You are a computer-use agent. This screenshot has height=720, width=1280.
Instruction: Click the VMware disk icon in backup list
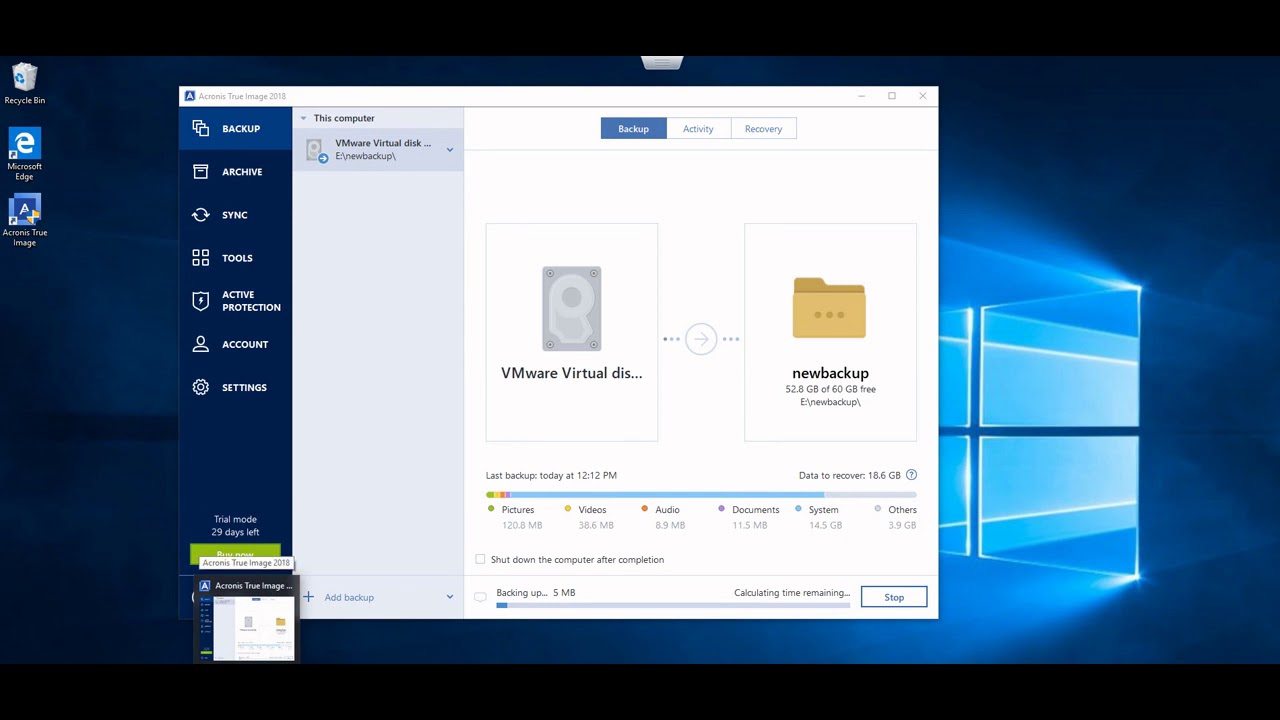pyautogui.click(x=316, y=150)
